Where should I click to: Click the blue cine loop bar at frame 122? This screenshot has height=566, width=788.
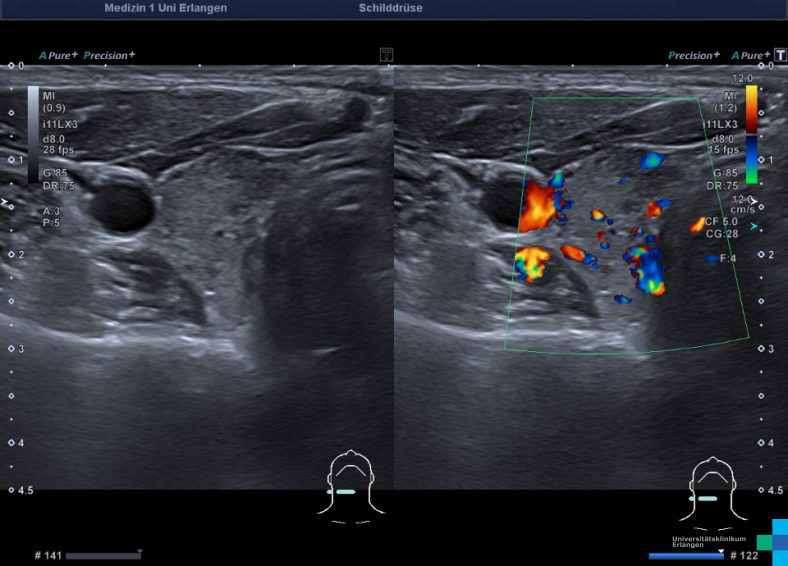point(685,555)
